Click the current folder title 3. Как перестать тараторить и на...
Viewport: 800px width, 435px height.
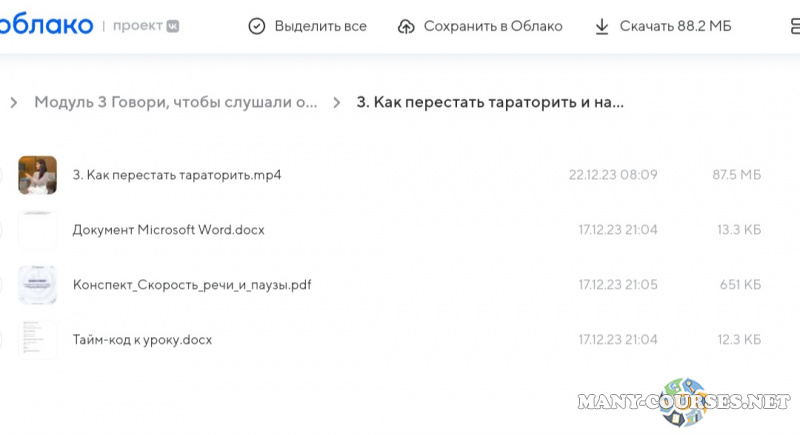pyautogui.click(x=490, y=102)
